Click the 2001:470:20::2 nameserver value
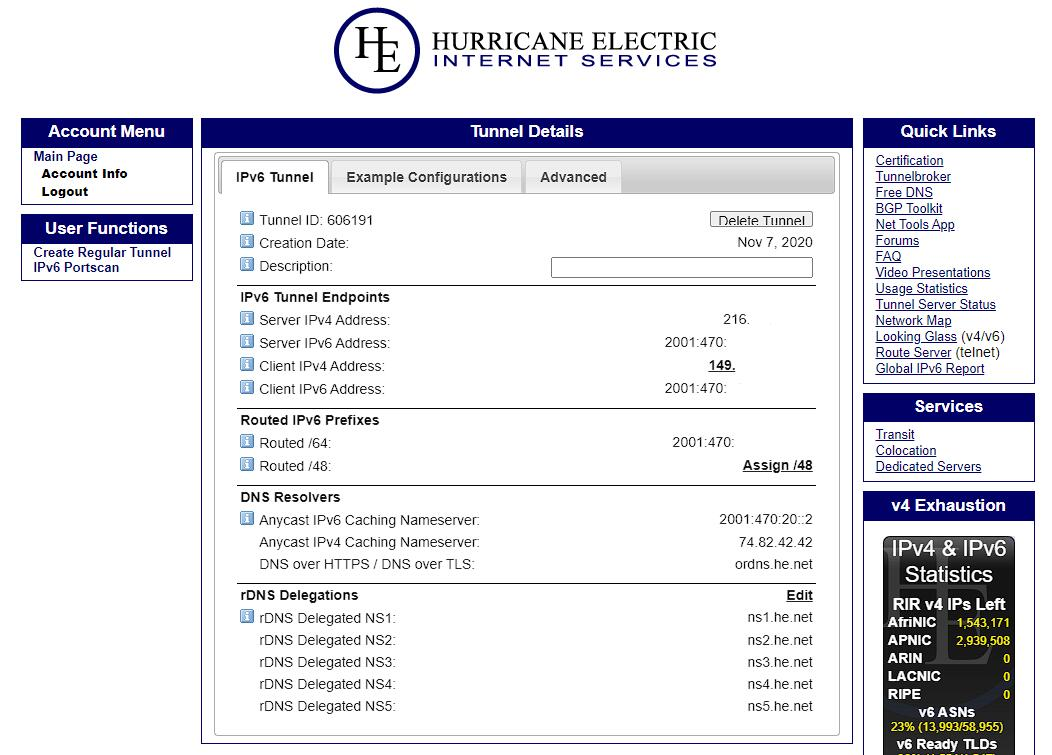1052x755 pixels. [766, 519]
